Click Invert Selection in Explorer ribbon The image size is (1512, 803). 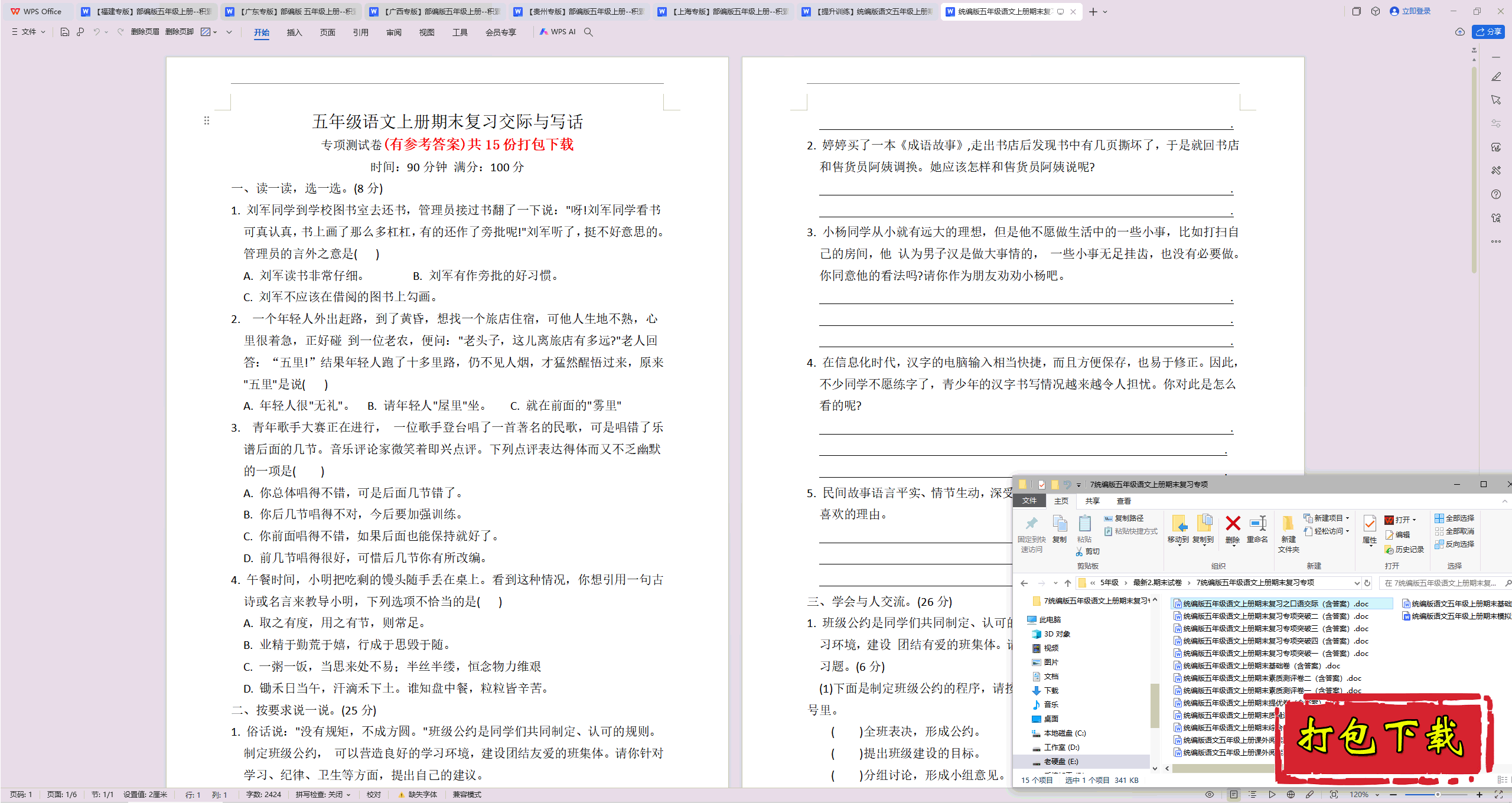(x=1454, y=544)
